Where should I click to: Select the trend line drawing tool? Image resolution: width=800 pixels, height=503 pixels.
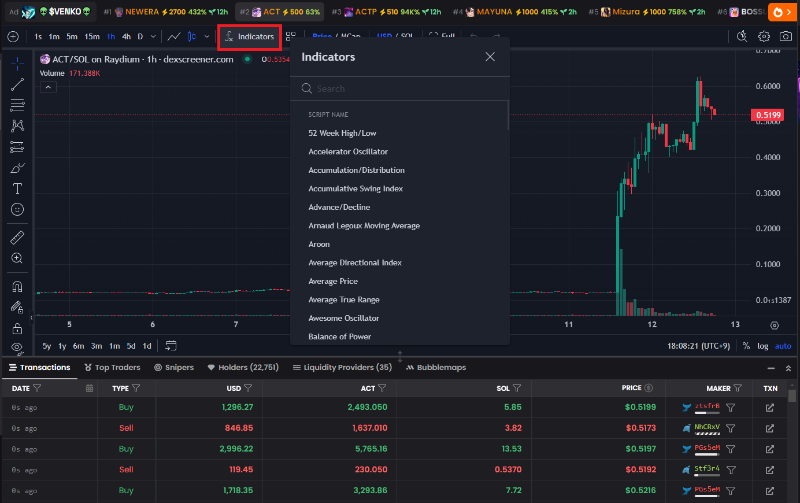[17, 85]
